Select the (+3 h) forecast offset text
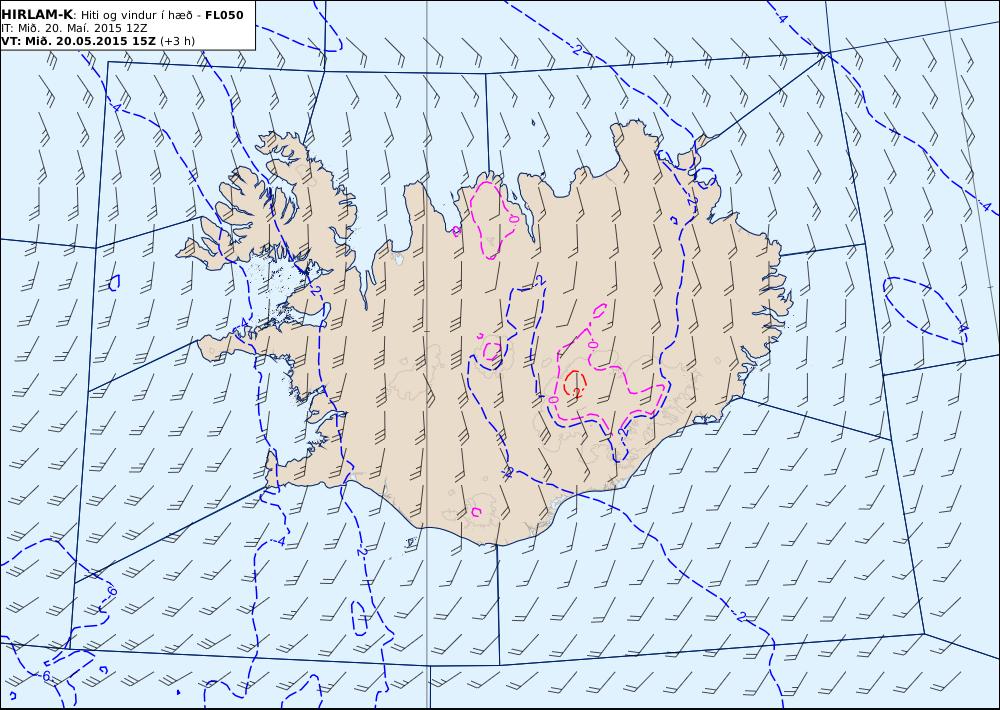This screenshot has width=1000, height=710. pos(177,41)
